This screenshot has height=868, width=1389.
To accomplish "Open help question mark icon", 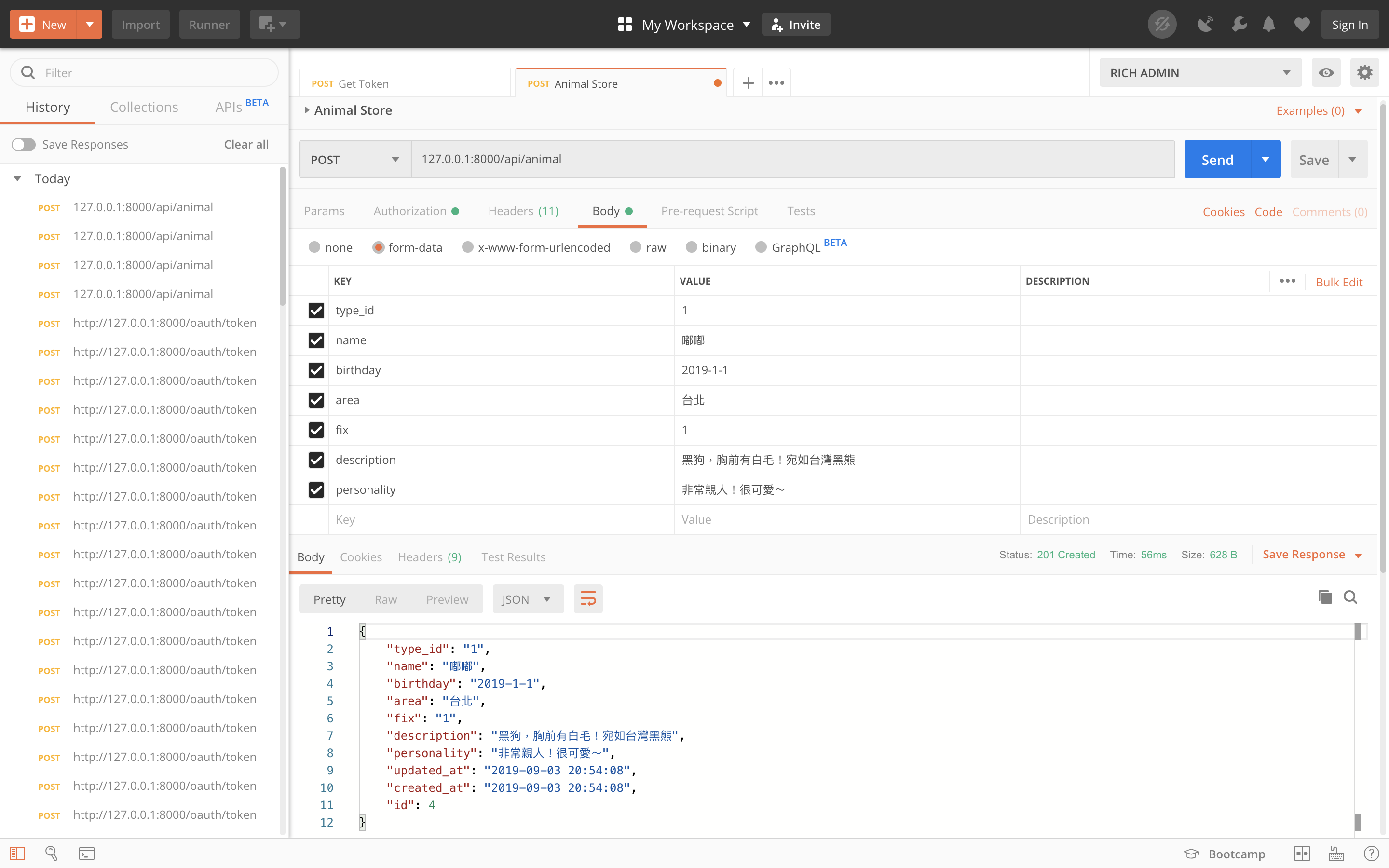I will (1371, 854).
